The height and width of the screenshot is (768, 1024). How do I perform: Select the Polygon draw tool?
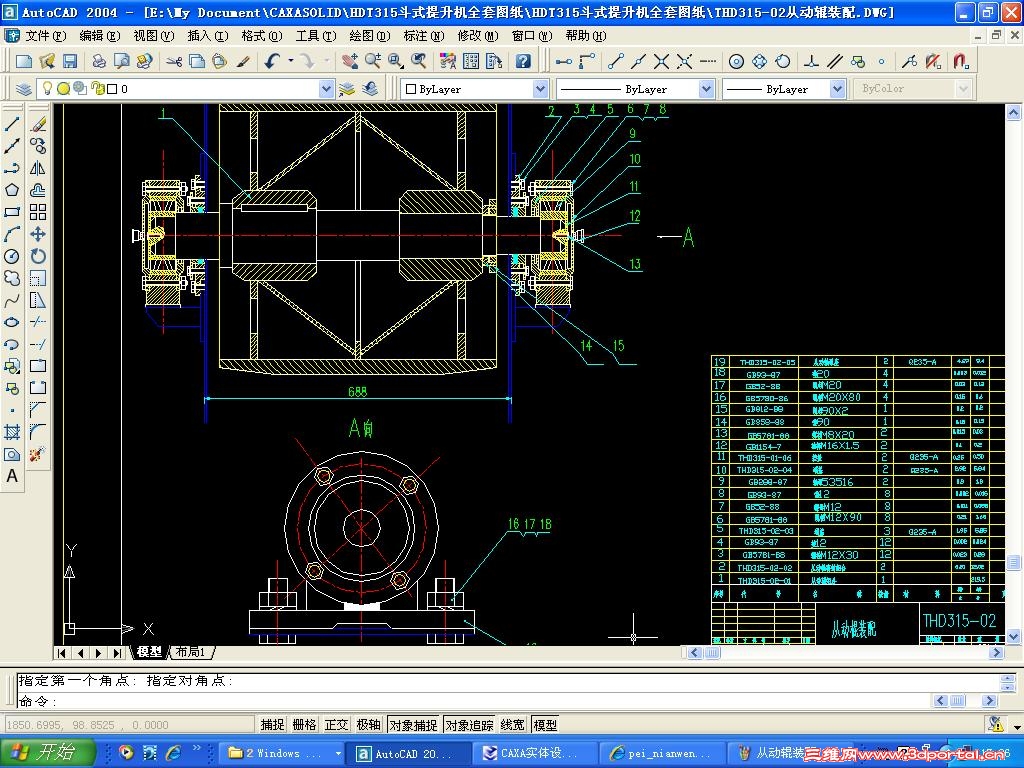pyautogui.click(x=12, y=190)
